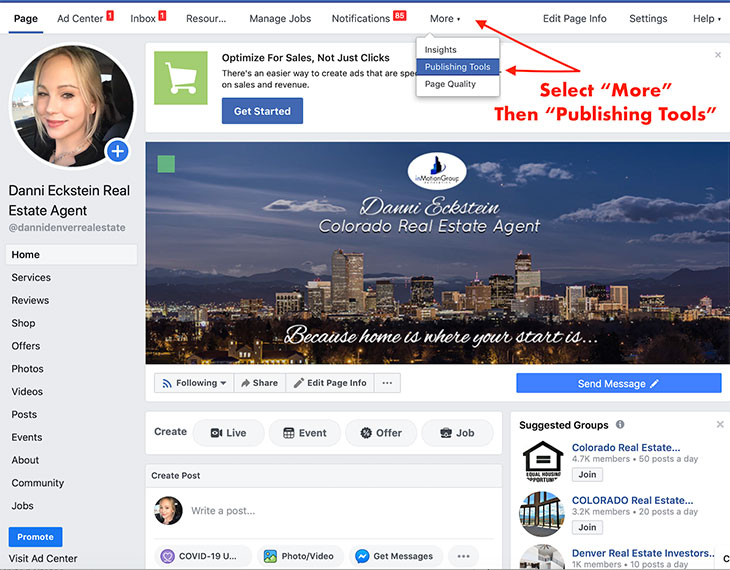Click the COVID-19 Update post option
This screenshot has width=730, height=570.
203,556
